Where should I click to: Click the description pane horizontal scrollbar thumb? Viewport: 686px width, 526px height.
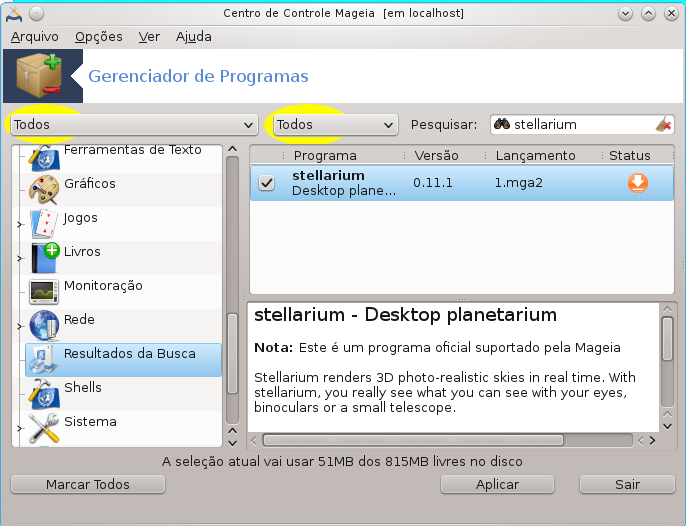point(413,440)
